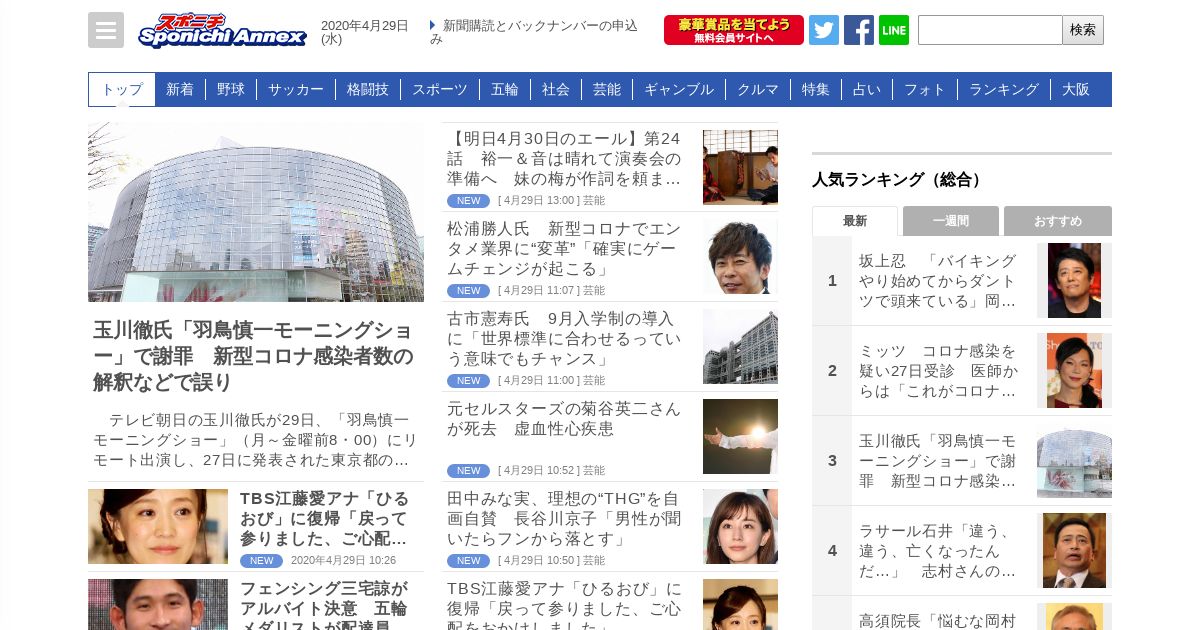The height and width of the screenshot is (630, 1200).
Task: Open 田中みな実 article thumbnail
Action: point(740,527)
